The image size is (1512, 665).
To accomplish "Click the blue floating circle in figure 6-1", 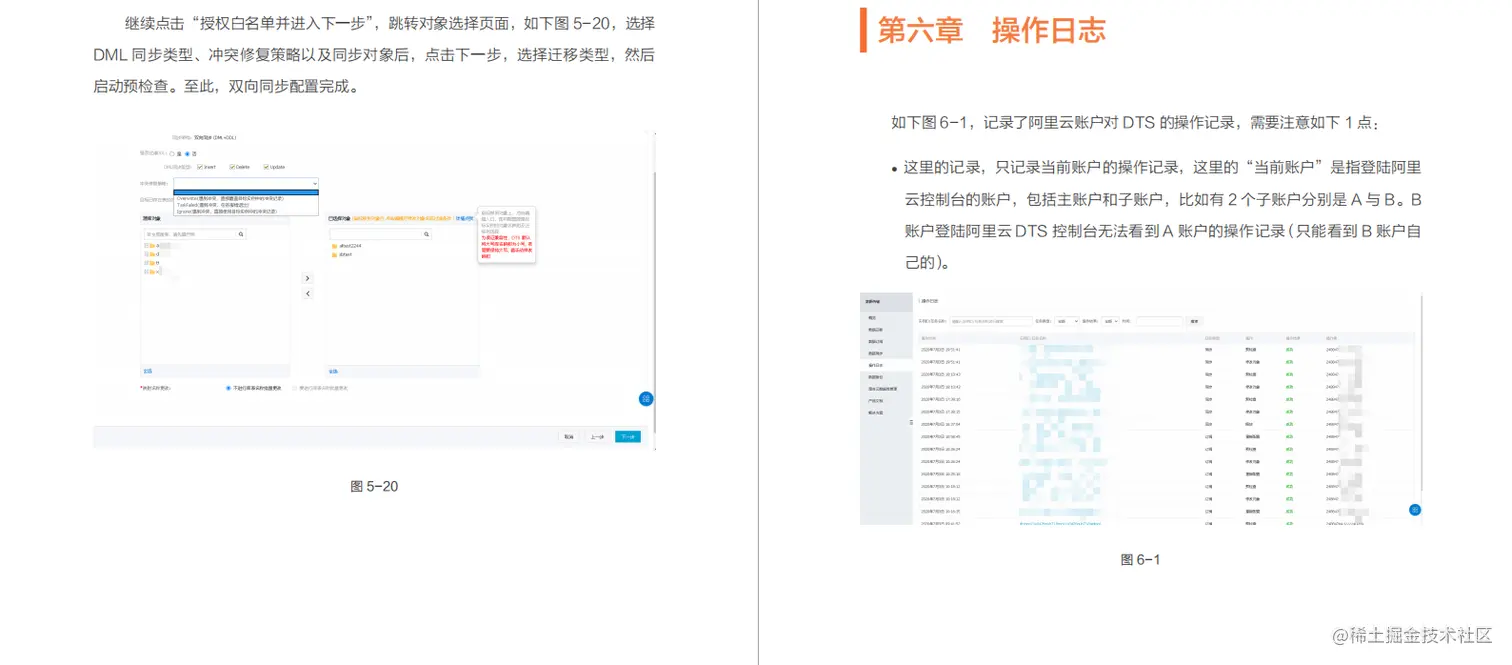I will [x=1414, y=510].
